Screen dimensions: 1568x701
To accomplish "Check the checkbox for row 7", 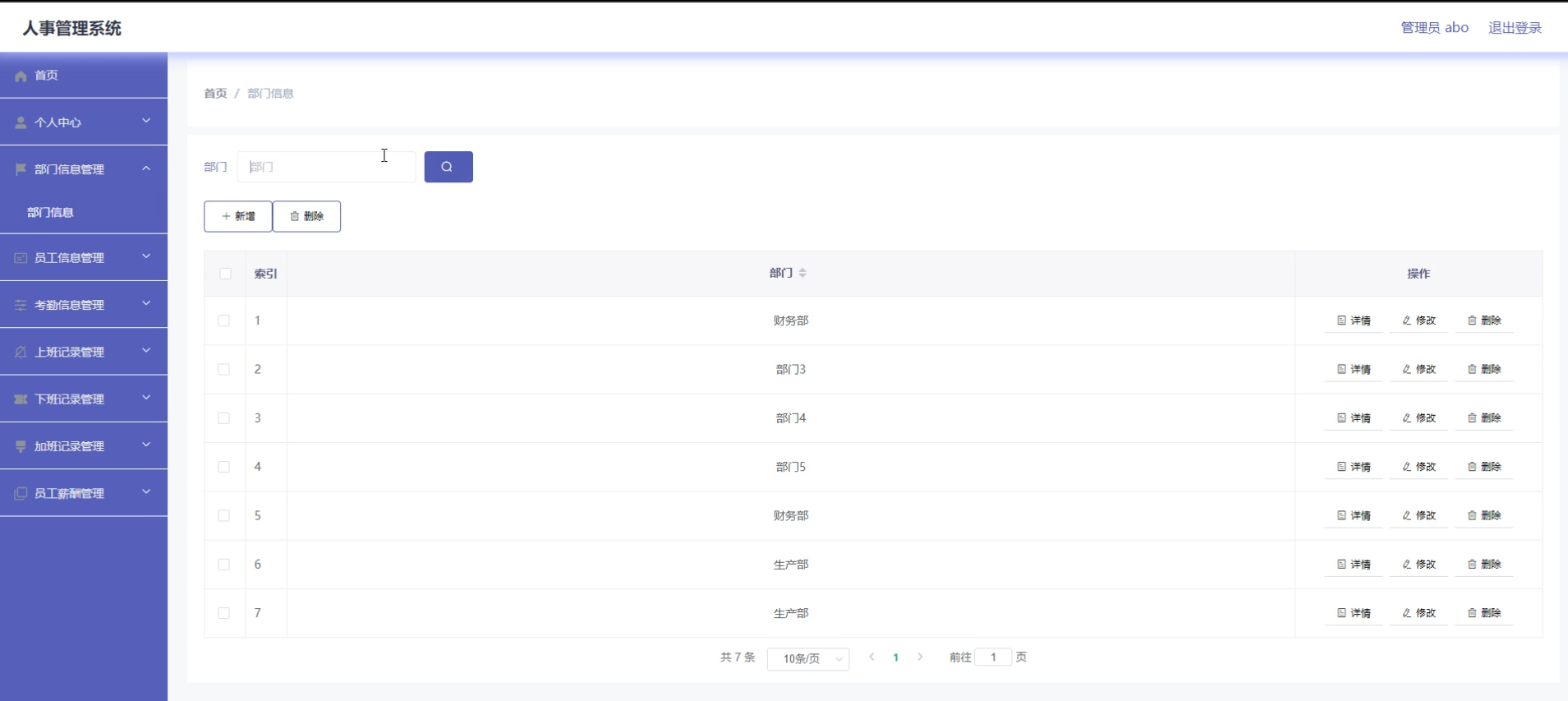I will tap(223, 613).
